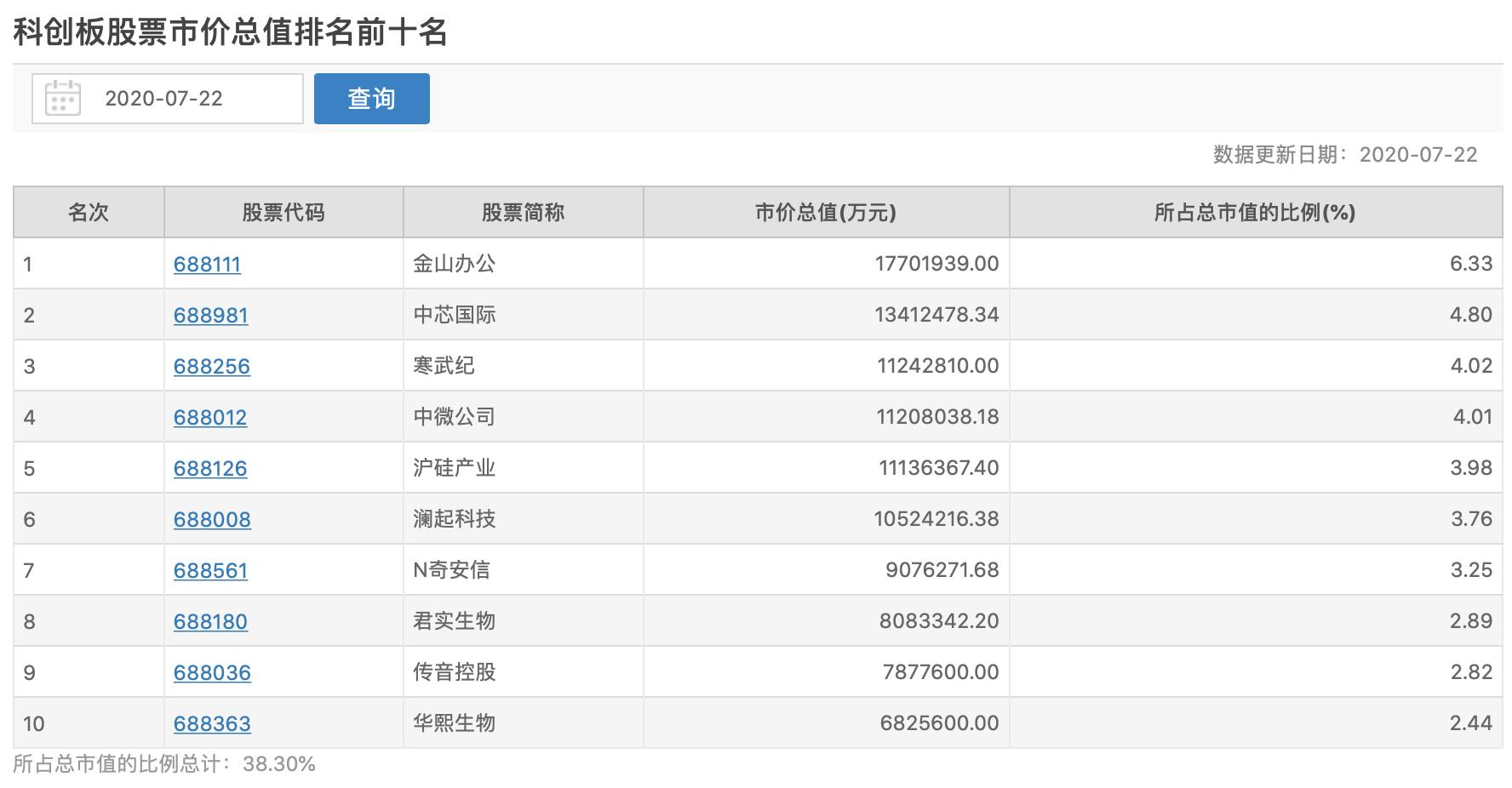Viewport: 1512px width, 788px height.
Task: Open stock code link 688008
Action: (212, 520)
